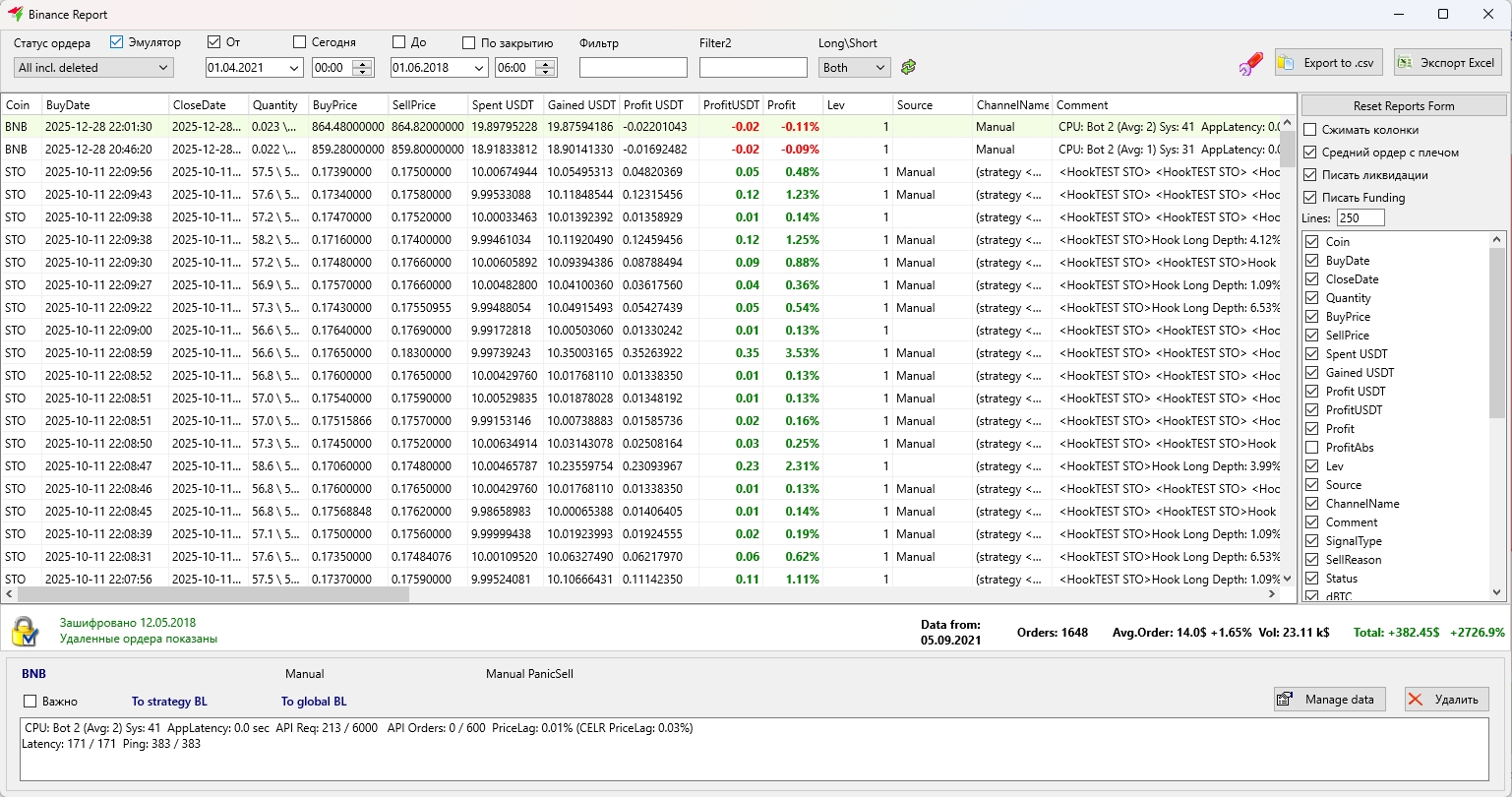Click the Export to .csv button

(1328, 63)
